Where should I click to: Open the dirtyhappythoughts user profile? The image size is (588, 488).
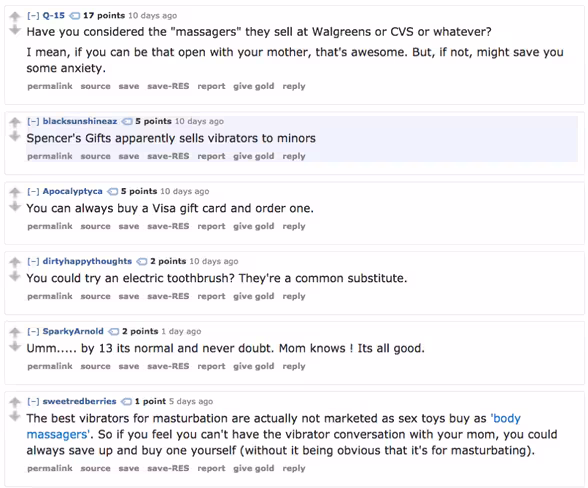click(x=87, y=261)
